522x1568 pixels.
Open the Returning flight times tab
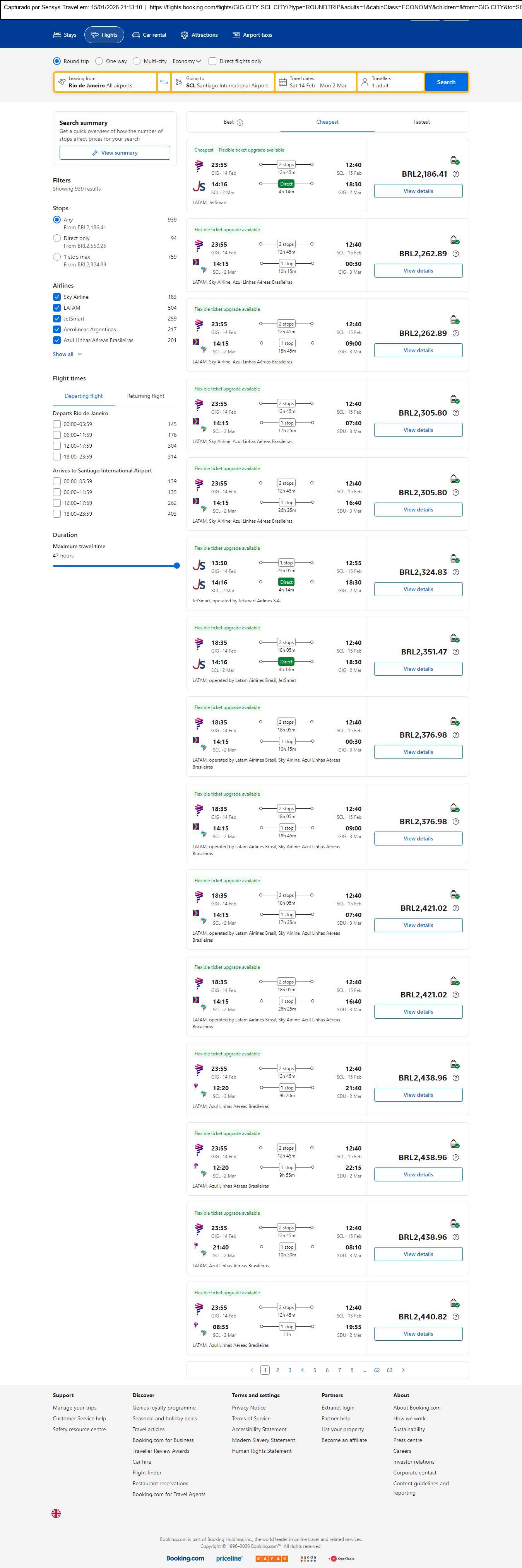coord(145,396)
